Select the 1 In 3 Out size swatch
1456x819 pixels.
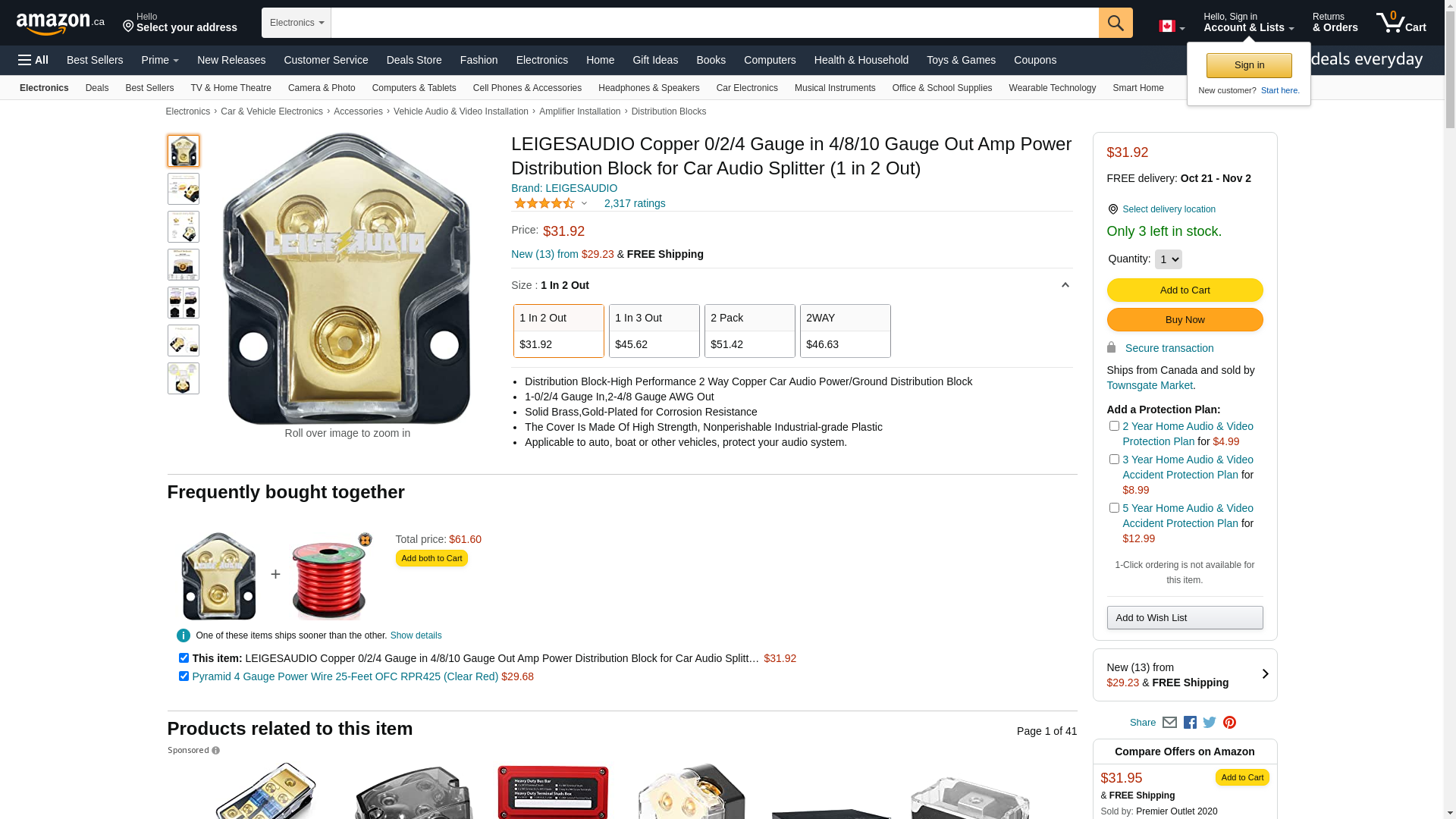(x=654, y=331)
